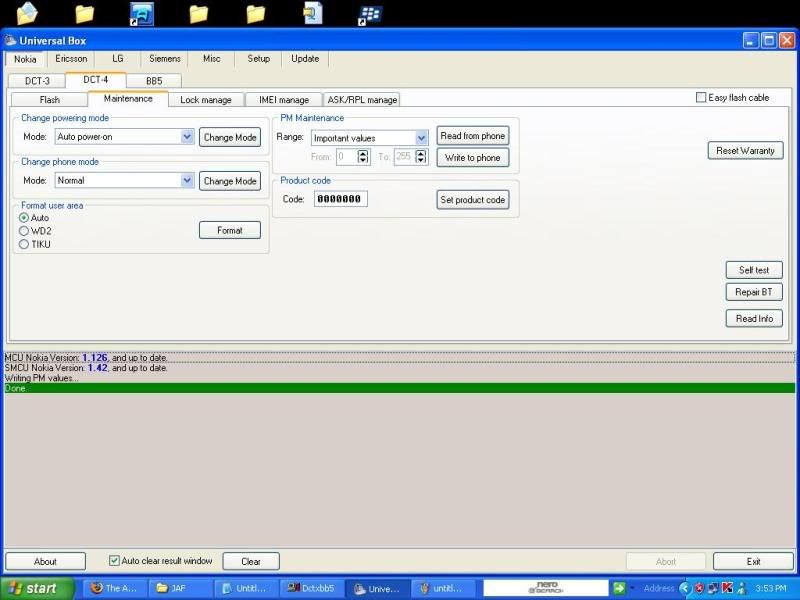Open the Windows Start menu

[37, 588]
